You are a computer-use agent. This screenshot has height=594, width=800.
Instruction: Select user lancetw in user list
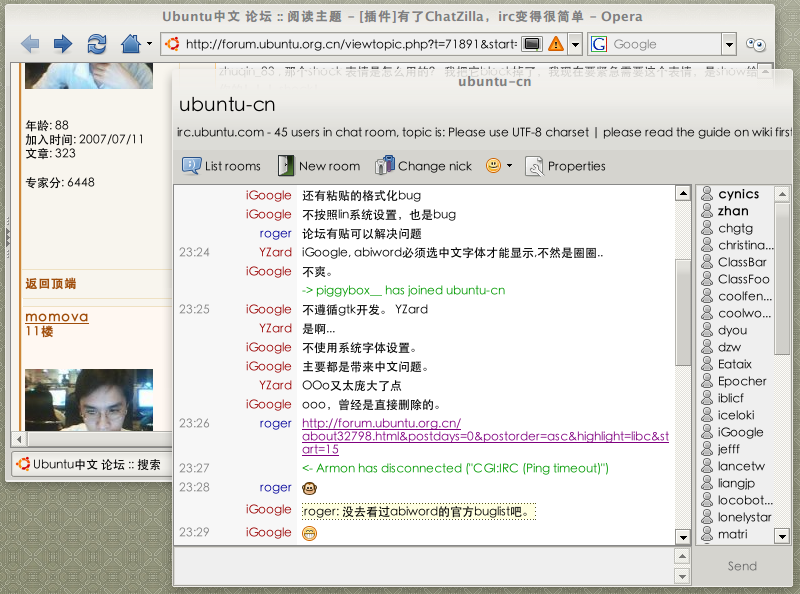pos(737,466)
